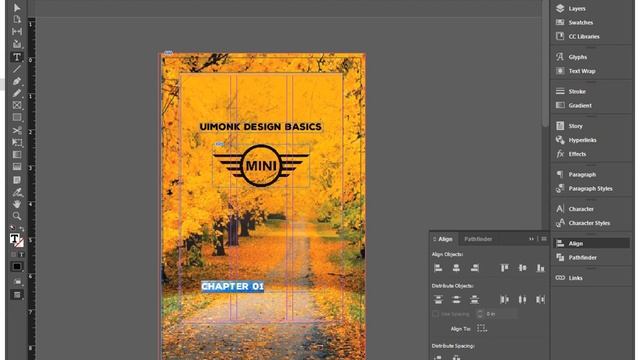Click the Fill color box with T

[14, 238]
